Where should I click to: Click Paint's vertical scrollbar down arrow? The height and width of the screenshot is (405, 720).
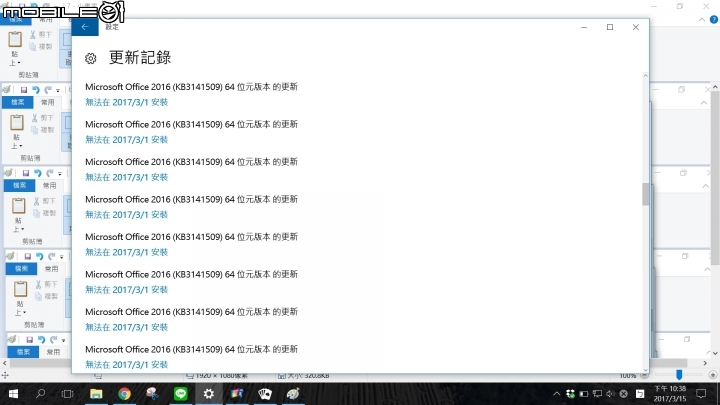tap(715, 354)
